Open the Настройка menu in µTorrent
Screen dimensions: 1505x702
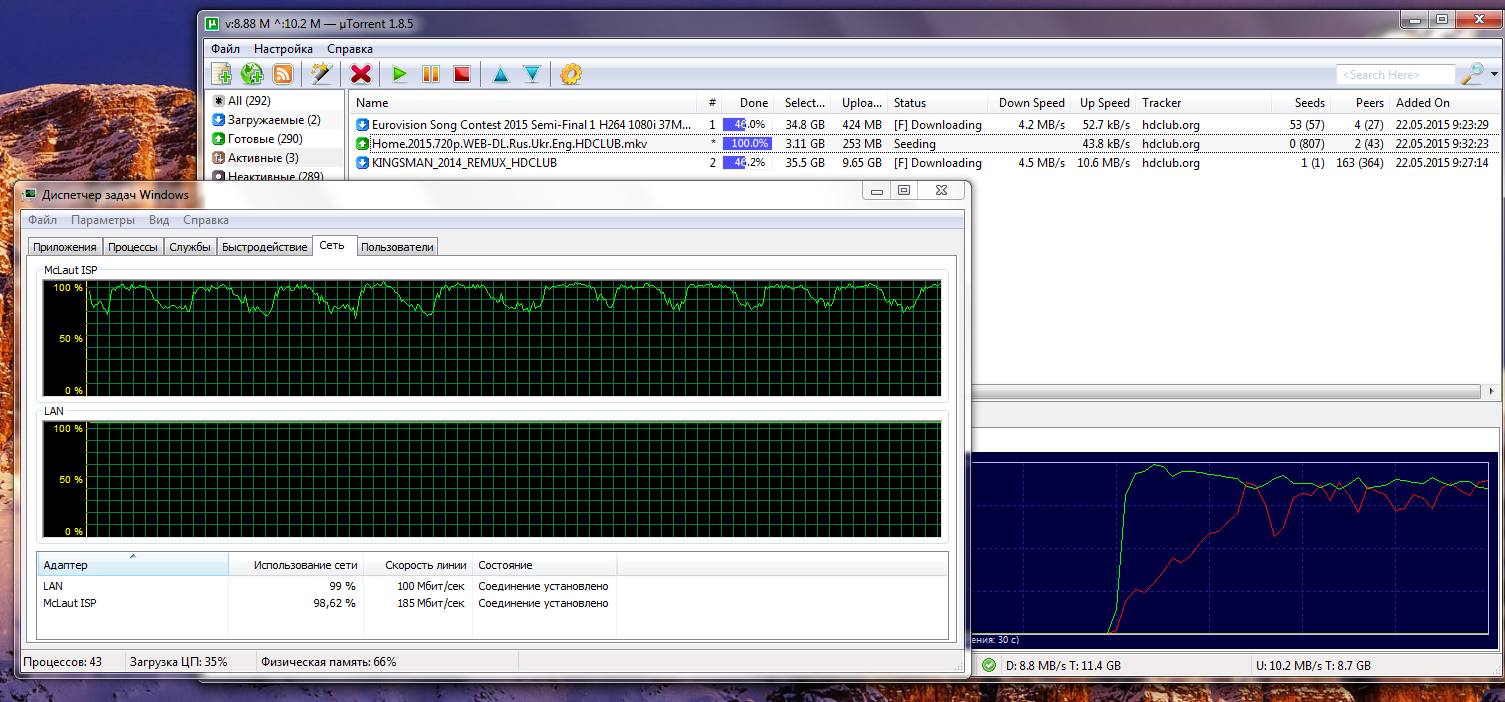click(283, 49)
